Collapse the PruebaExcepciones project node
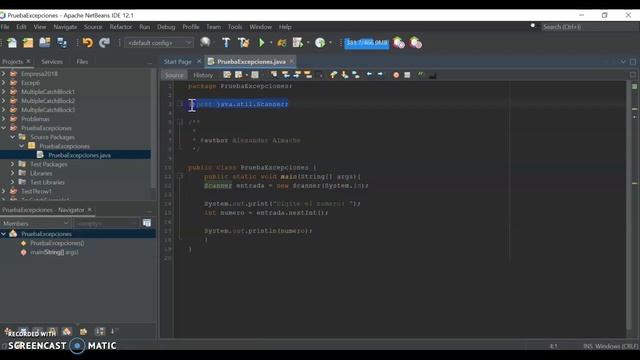640x360 pixels. pos(4,128)
